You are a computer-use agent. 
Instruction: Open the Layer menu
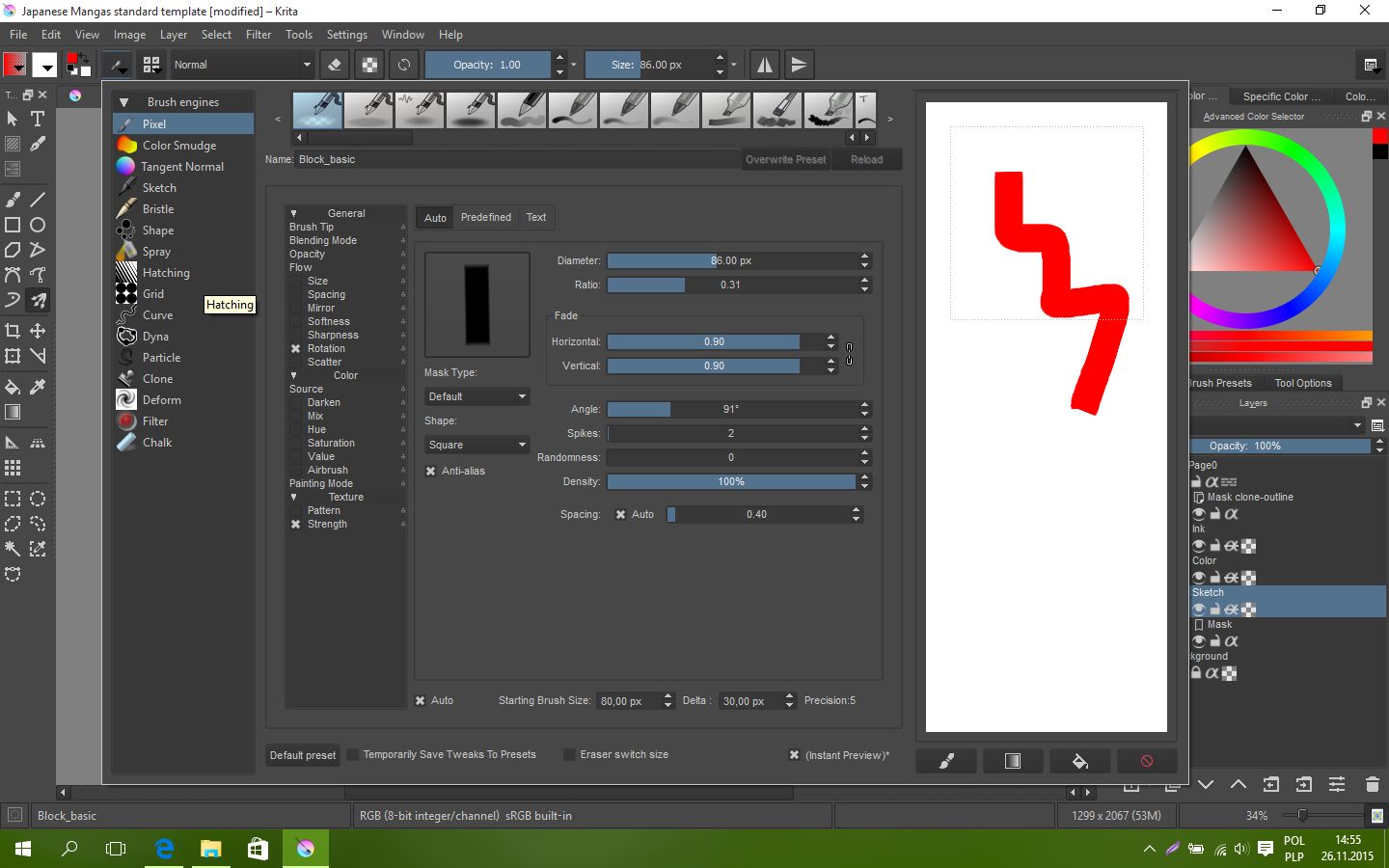tap(174, 35)
